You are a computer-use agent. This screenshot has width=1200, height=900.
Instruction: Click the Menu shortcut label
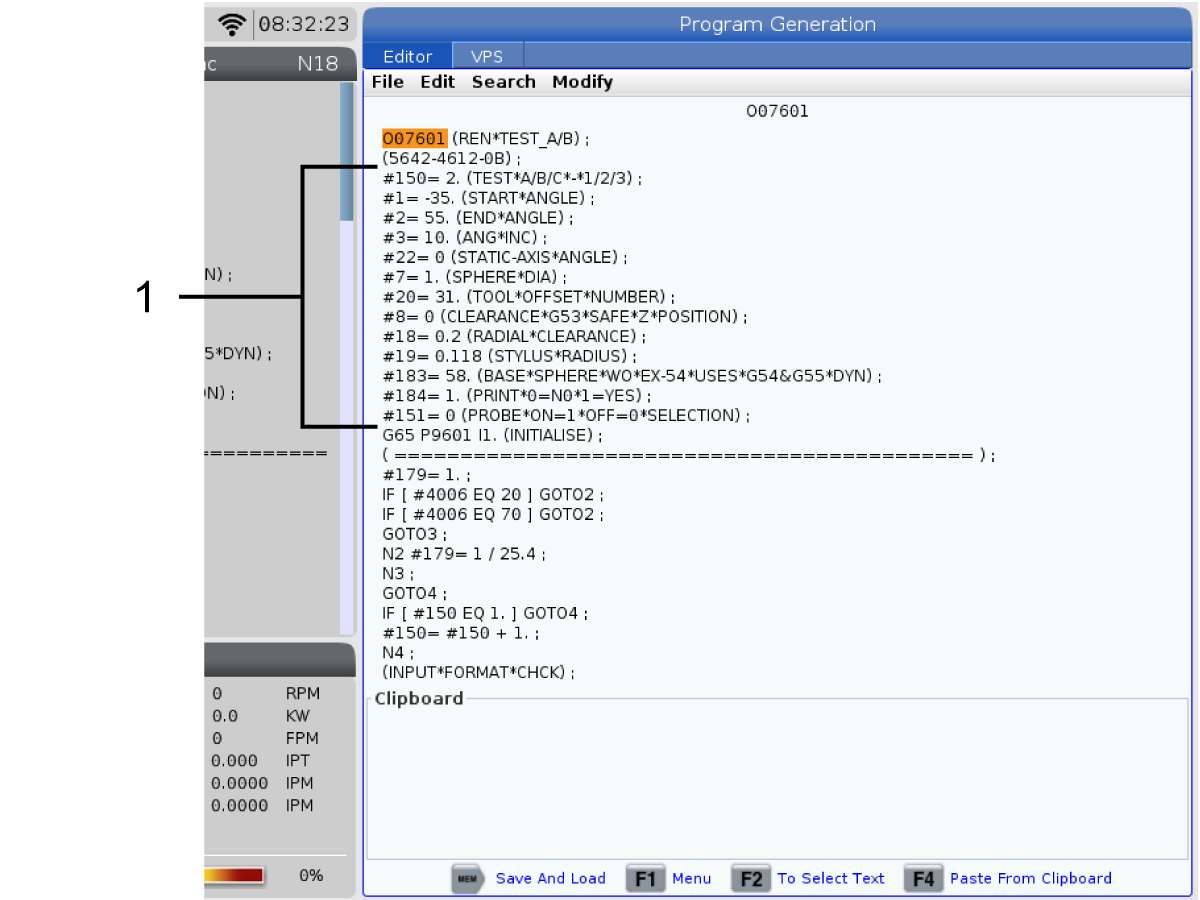tap(691, 878)
